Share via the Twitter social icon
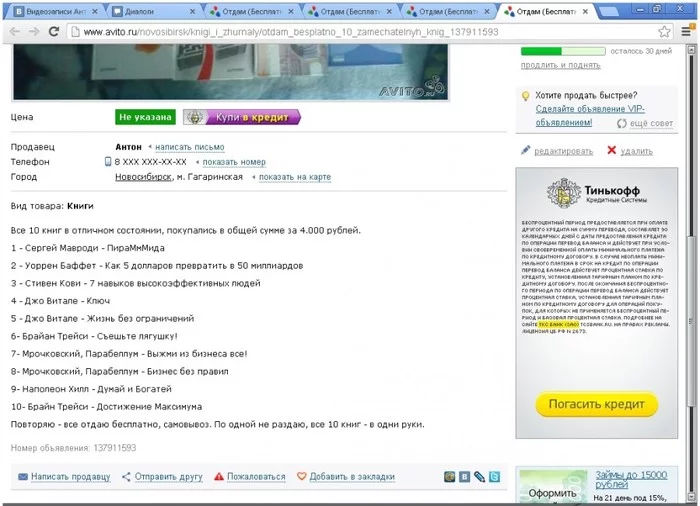This screenshot has height=506, width=700. (494, 477)
